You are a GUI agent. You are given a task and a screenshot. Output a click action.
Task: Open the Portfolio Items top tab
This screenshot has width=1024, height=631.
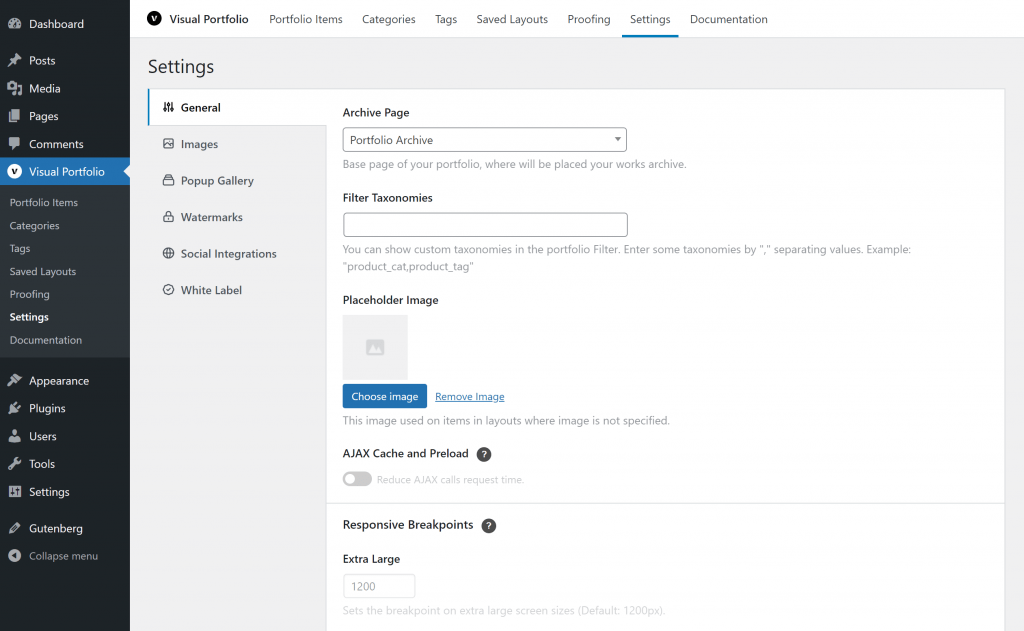(x=306, y=19)
